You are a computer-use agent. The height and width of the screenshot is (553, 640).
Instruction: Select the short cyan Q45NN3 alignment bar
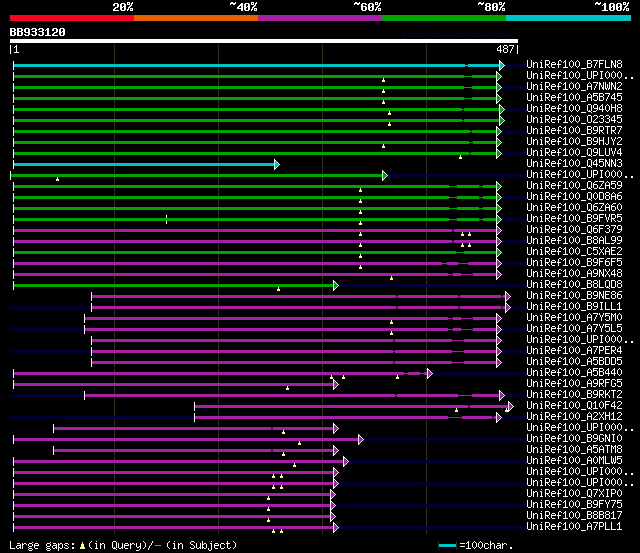pos(144,164)
